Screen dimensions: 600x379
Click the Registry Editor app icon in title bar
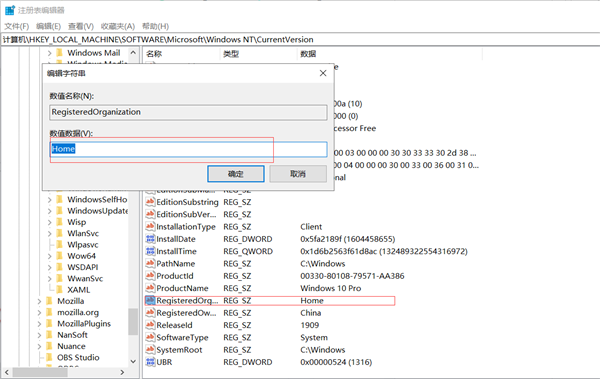(9, 10)
